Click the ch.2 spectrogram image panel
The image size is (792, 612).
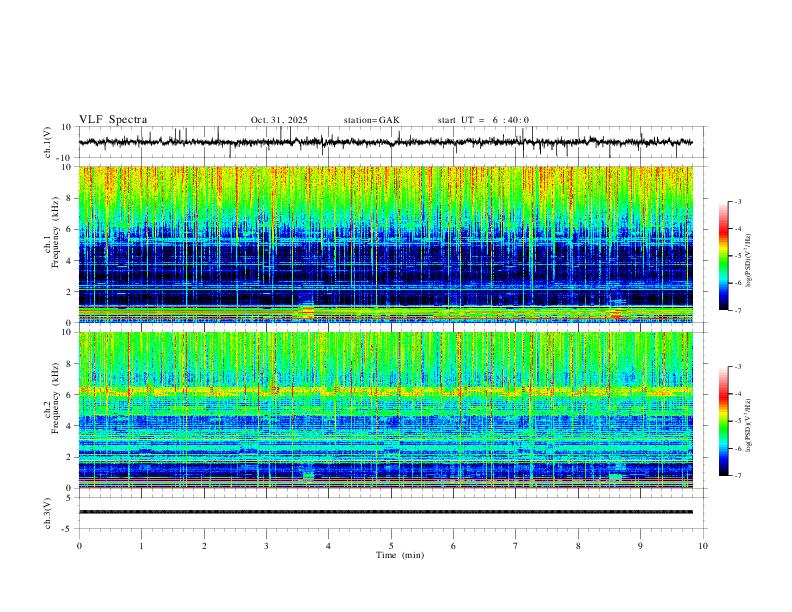[x=385, y=410]
